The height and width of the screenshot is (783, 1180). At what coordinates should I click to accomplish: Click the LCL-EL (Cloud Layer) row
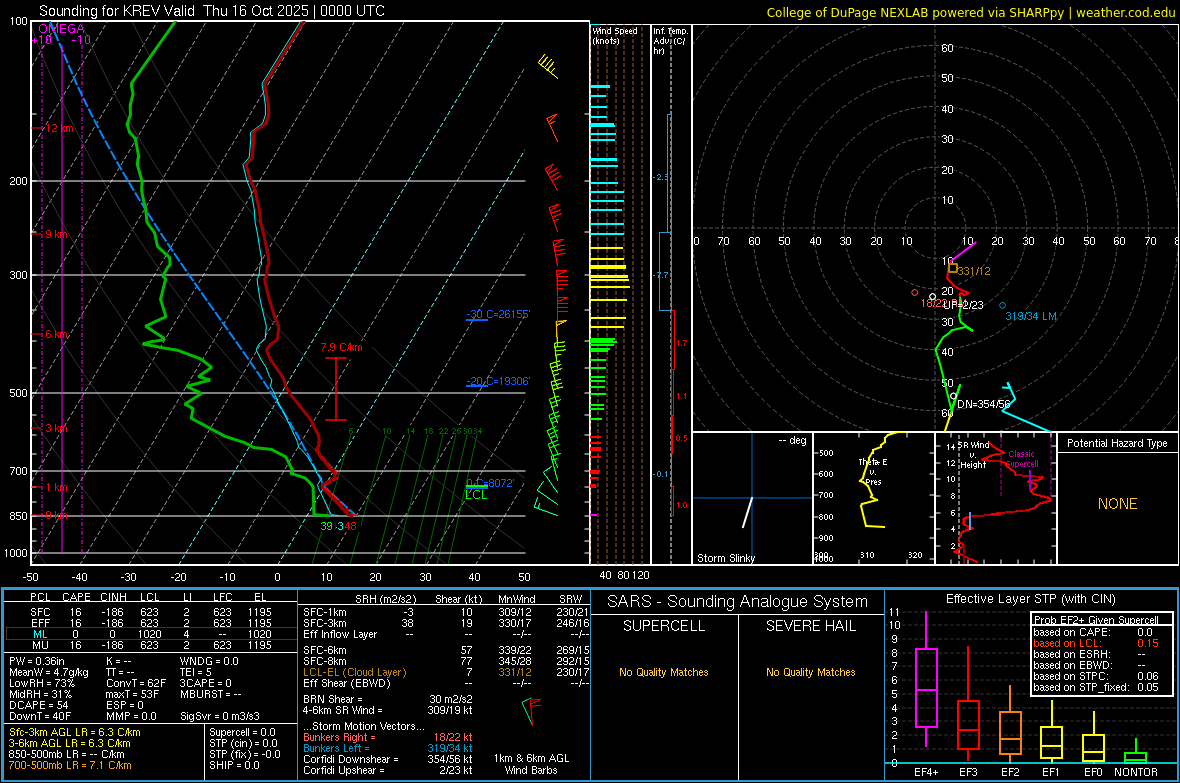pos(445,672)
